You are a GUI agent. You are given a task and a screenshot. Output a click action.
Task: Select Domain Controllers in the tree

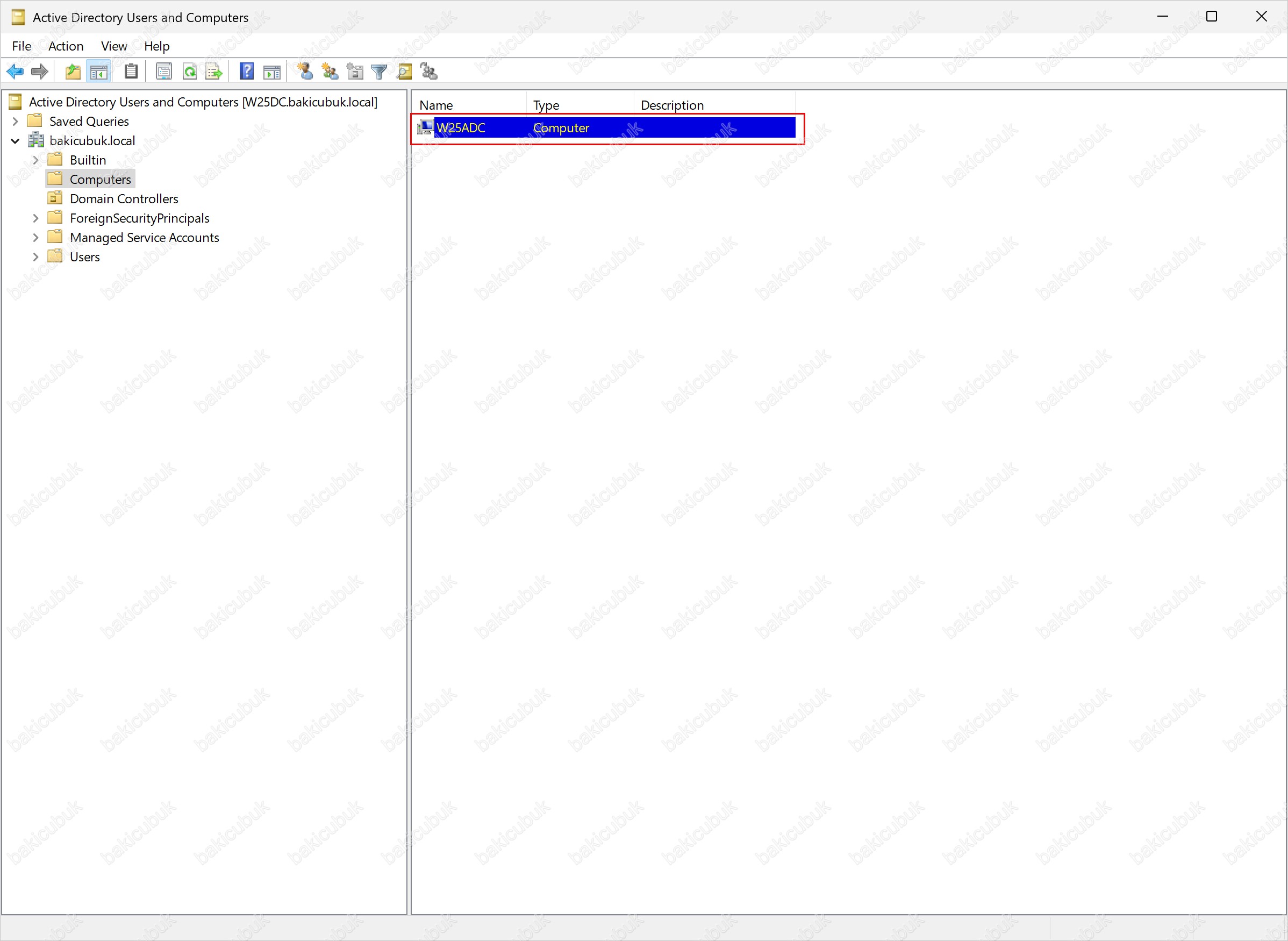pos(124,198)
